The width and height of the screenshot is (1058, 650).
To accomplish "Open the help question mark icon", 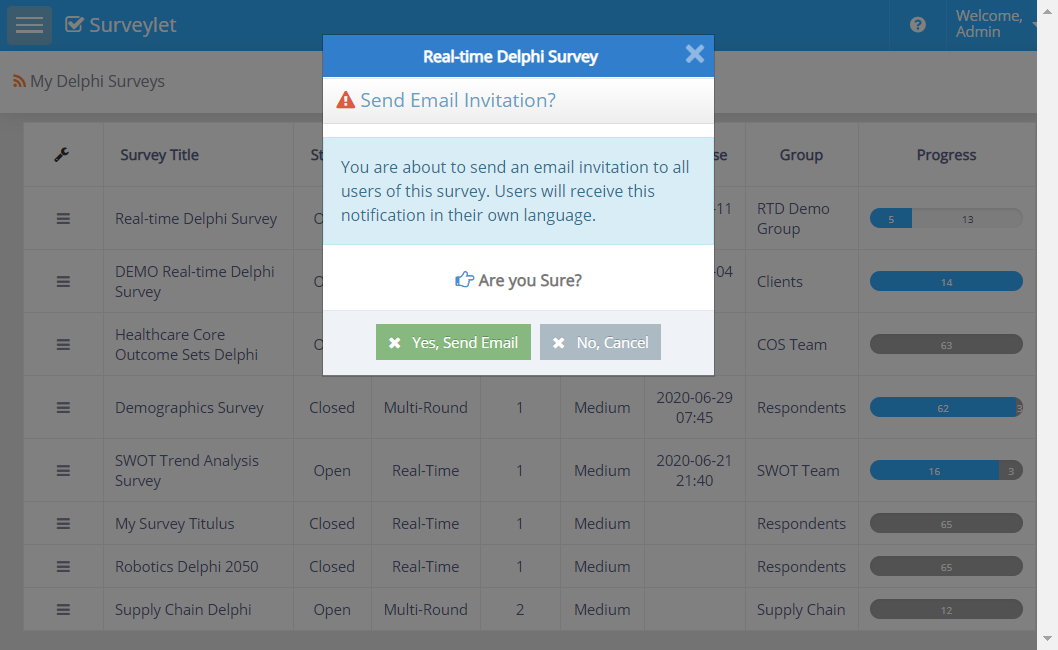I will pyautogui.click(x=917, y=25).
